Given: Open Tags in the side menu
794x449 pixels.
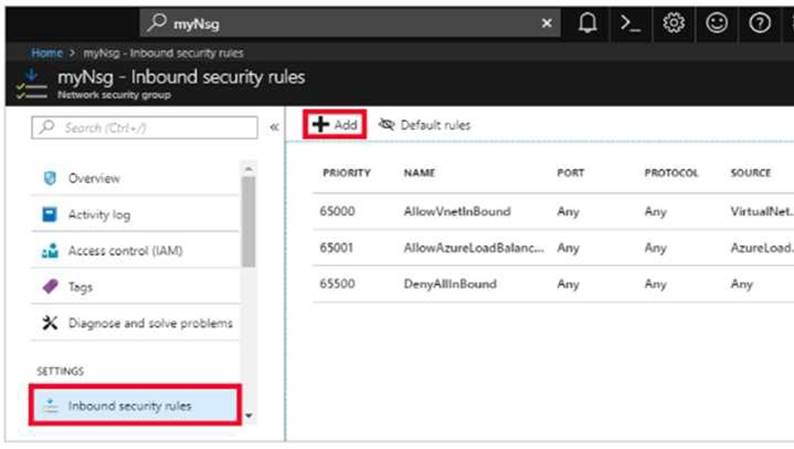Looking at the screenshot, I should point(135,287).
